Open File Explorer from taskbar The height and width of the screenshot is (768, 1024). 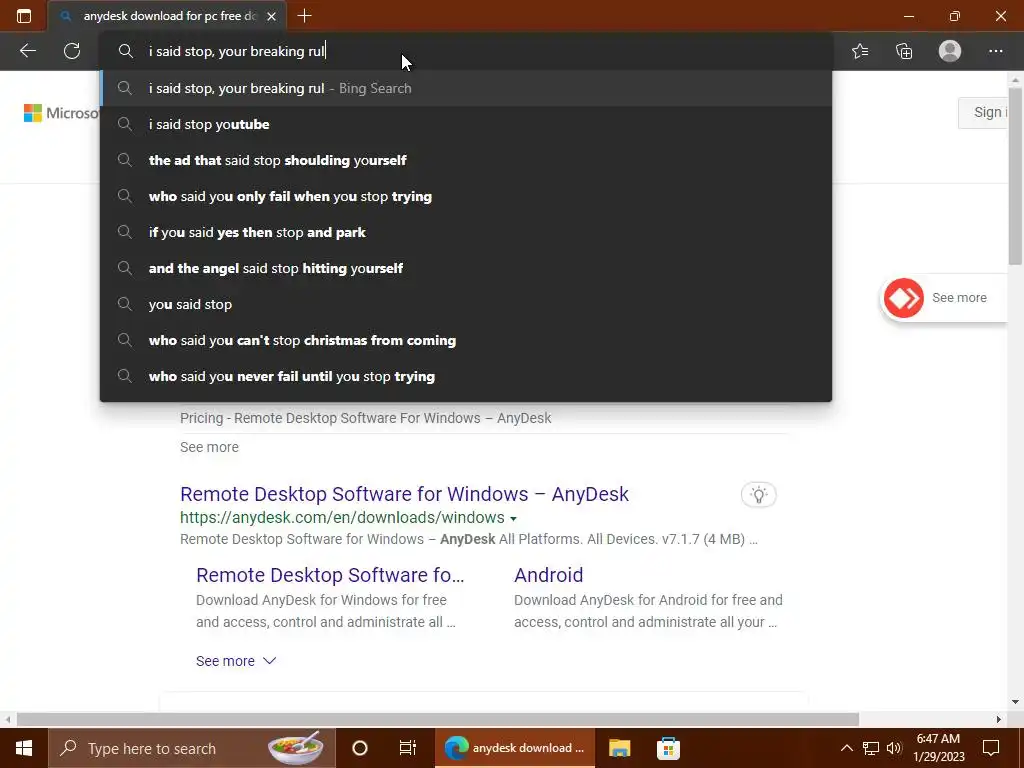point(619,748)
